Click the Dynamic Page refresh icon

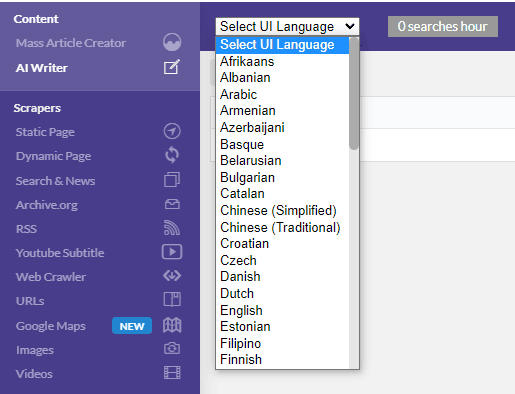click(x=172, y=155)
